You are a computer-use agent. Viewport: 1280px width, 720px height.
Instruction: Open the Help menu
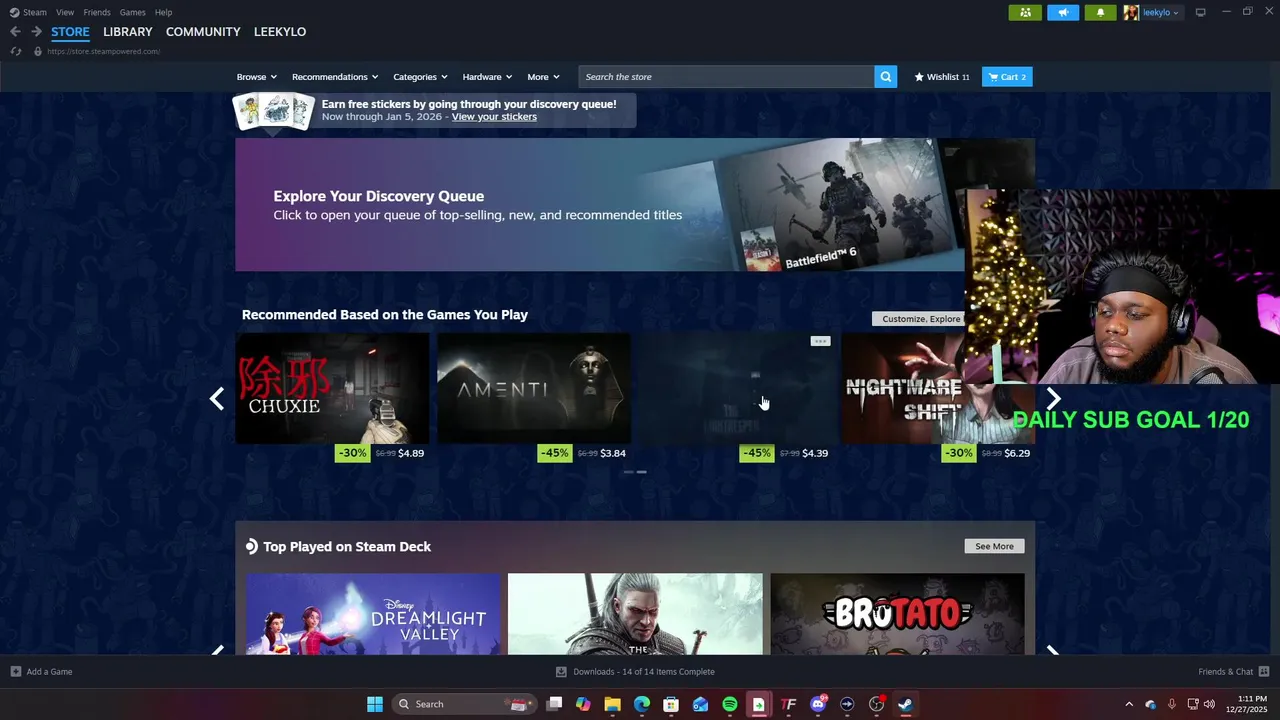point(163,12)
